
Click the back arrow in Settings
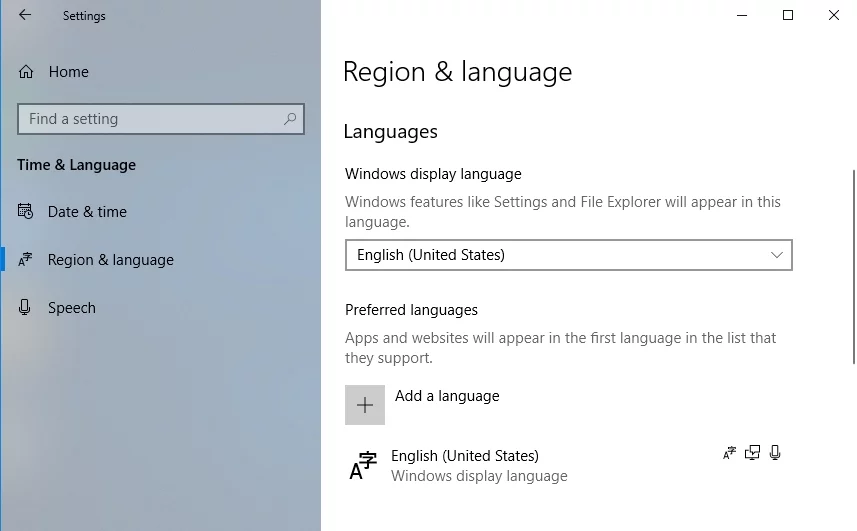tap(25, 15)
